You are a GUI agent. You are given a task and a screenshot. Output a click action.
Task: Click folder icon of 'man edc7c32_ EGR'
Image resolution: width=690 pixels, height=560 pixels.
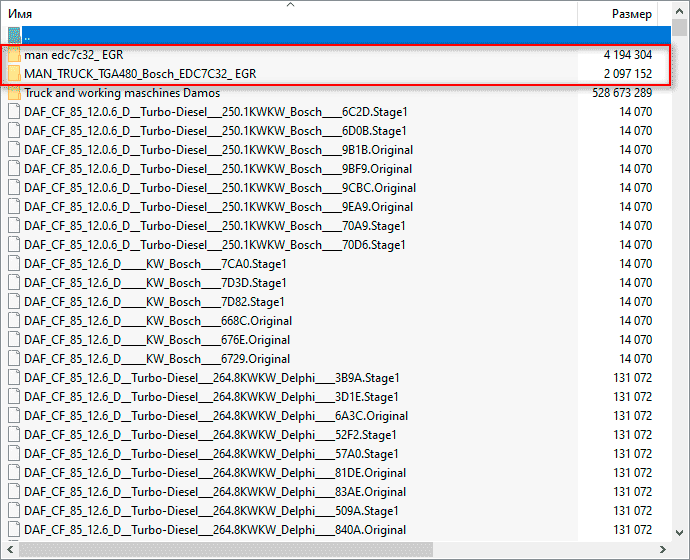tap(14, 55)
